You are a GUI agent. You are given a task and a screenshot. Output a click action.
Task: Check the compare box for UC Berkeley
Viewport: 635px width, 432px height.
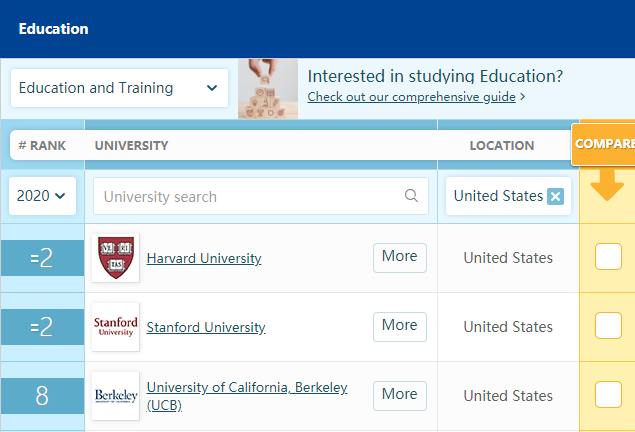[608, 394]
